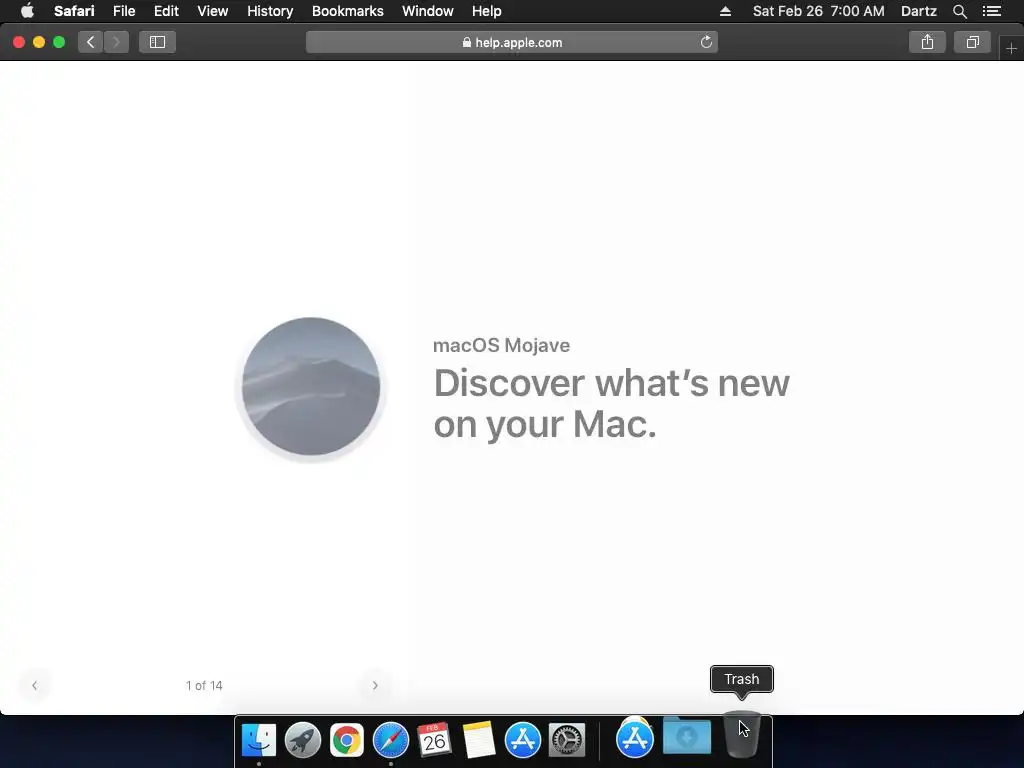Screen dimensions: 1024x768
Task: Click the 'macOS Mojave' heading text
Action: (x=501, y=345)
